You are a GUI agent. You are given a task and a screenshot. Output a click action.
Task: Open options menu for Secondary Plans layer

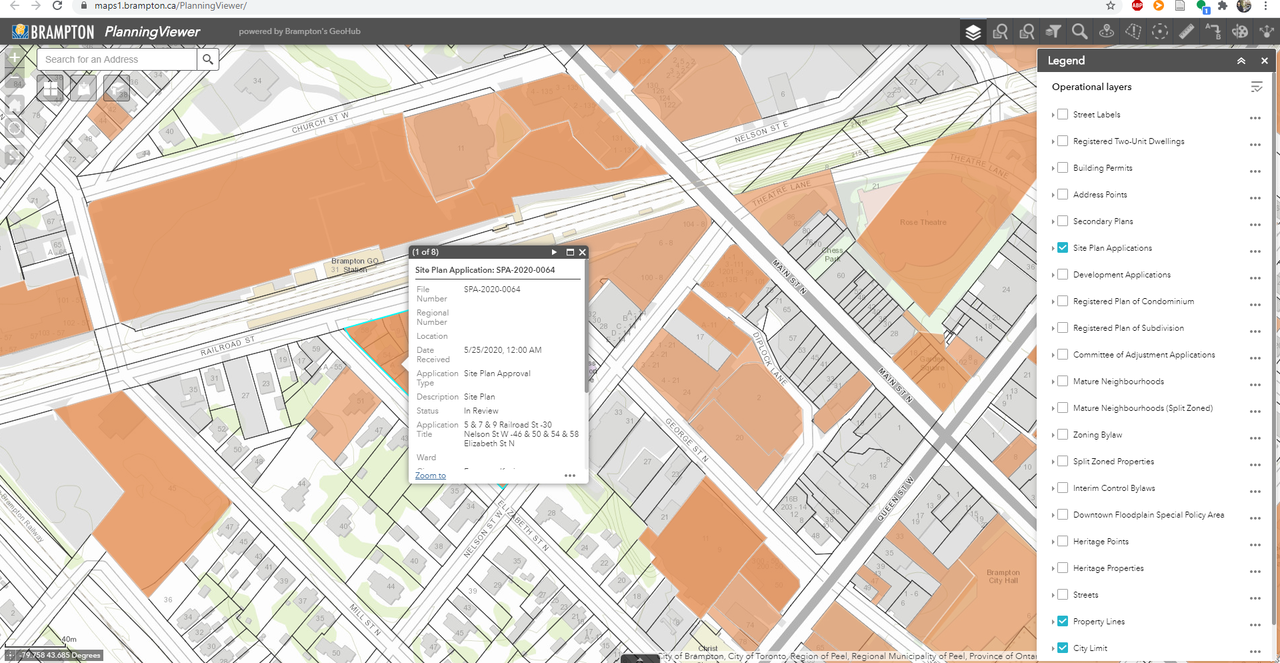(x=1254, y=222)
